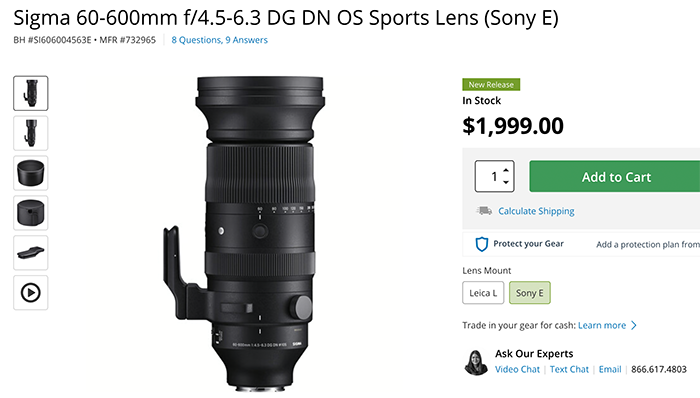
Task: Click the quantity input field
Action: pyautogui.click(x=488, y=177)
